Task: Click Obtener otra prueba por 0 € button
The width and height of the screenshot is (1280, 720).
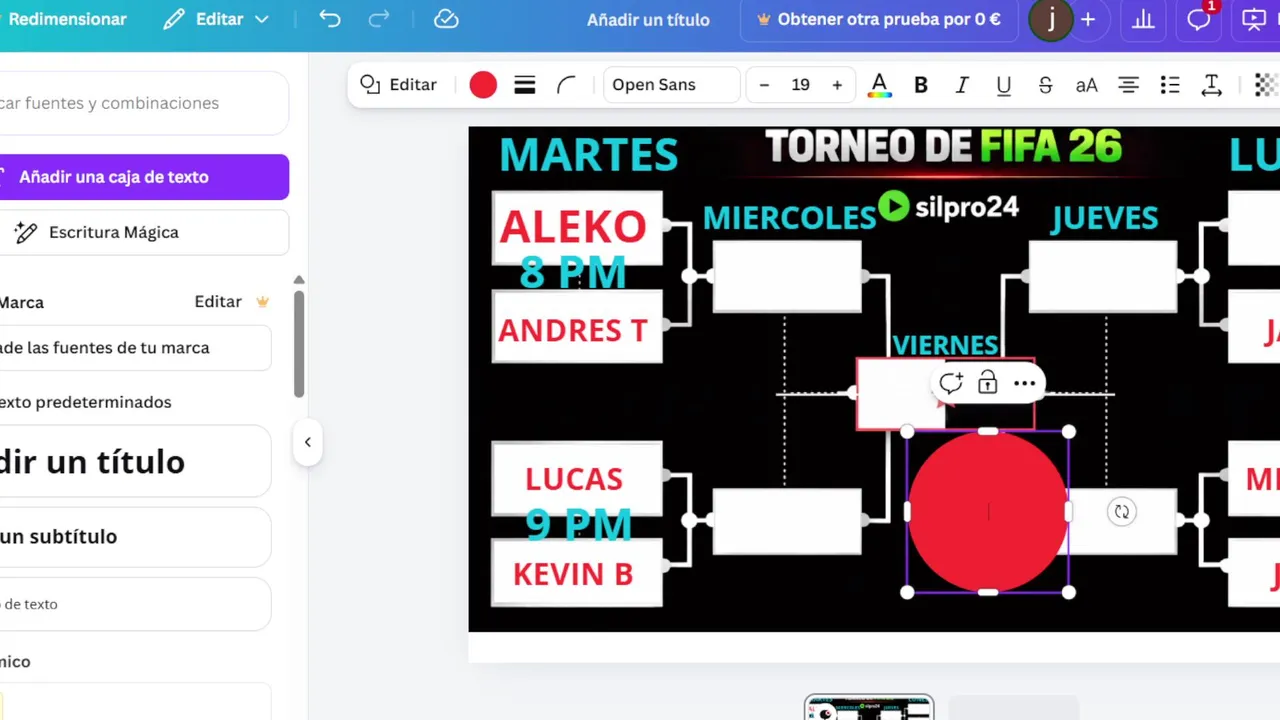Action: 879,20
